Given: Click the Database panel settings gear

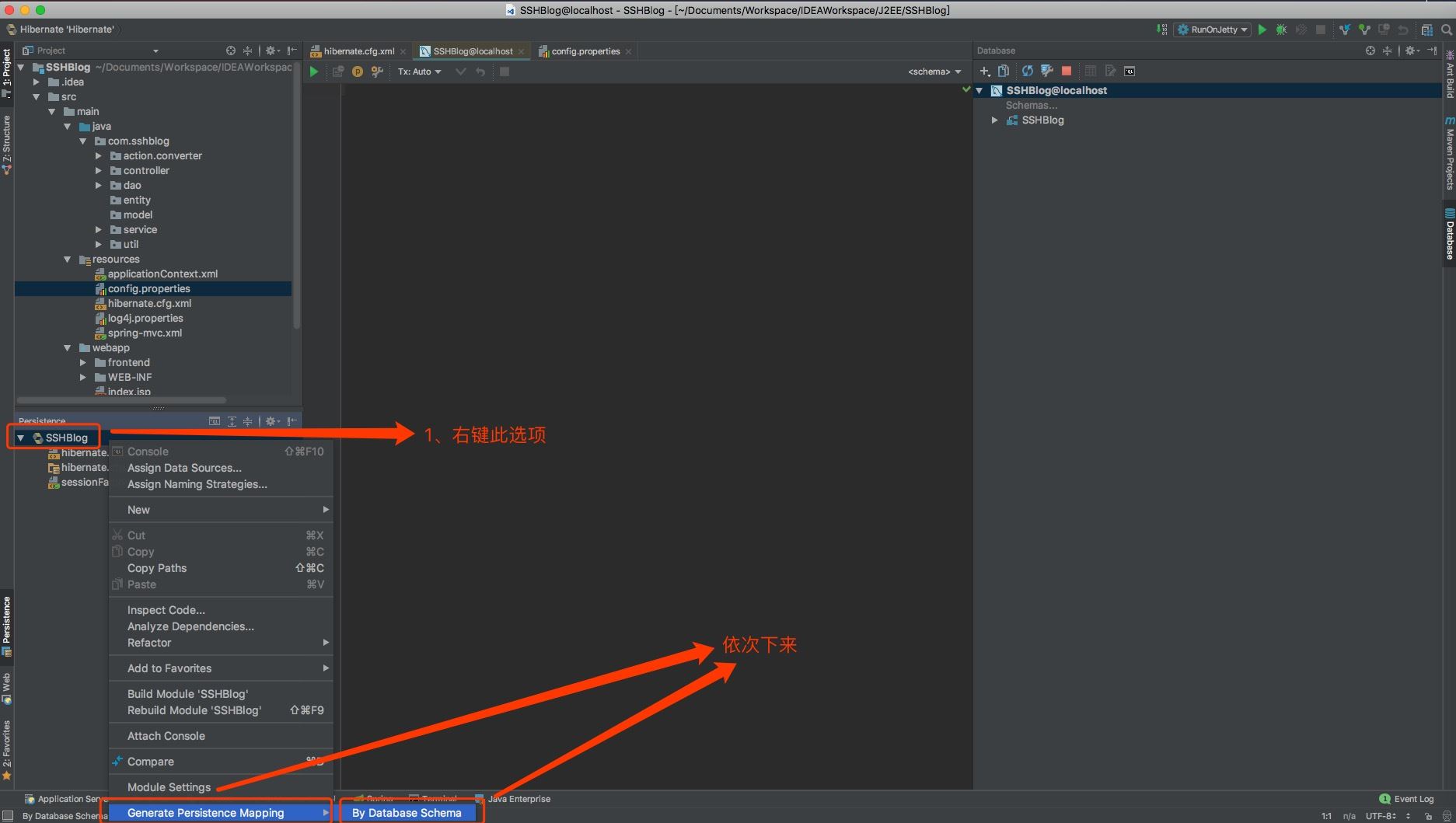Looking at the screenshot, I should (x=1411, y=51).
